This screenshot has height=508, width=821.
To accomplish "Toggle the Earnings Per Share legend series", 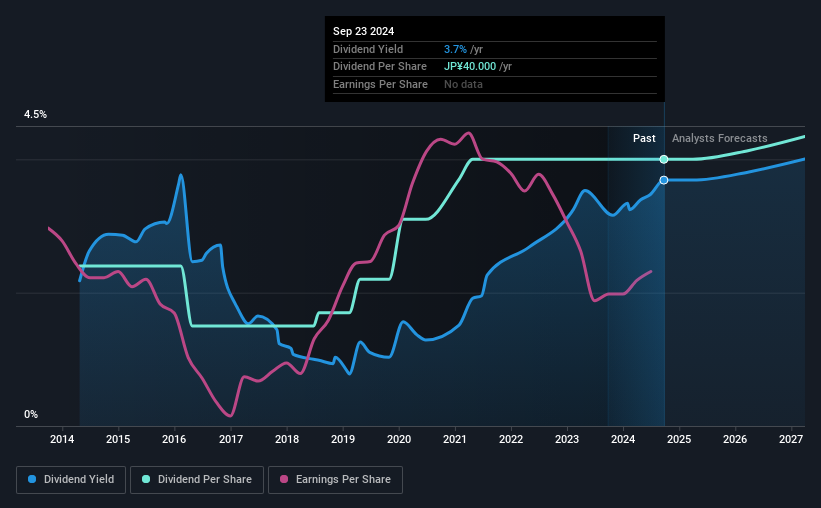I will coord(335,480).
